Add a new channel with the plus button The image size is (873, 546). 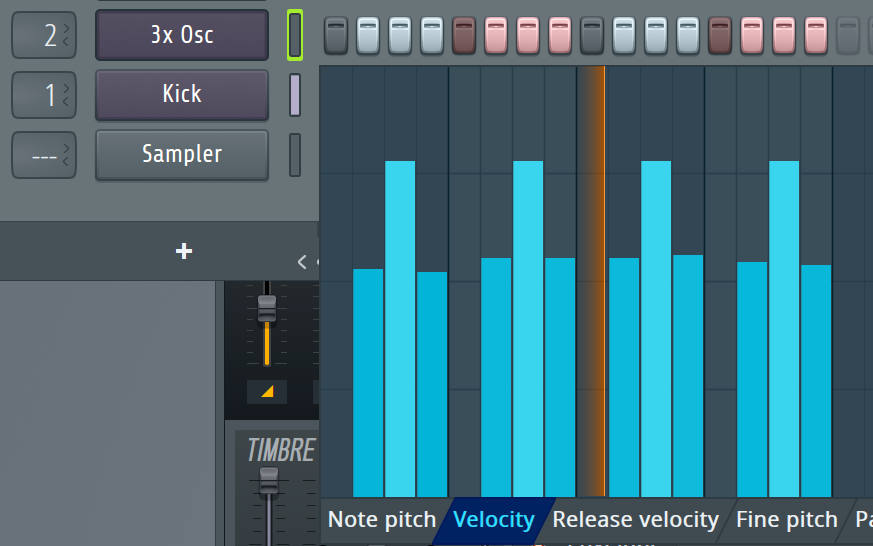[184, 251]
